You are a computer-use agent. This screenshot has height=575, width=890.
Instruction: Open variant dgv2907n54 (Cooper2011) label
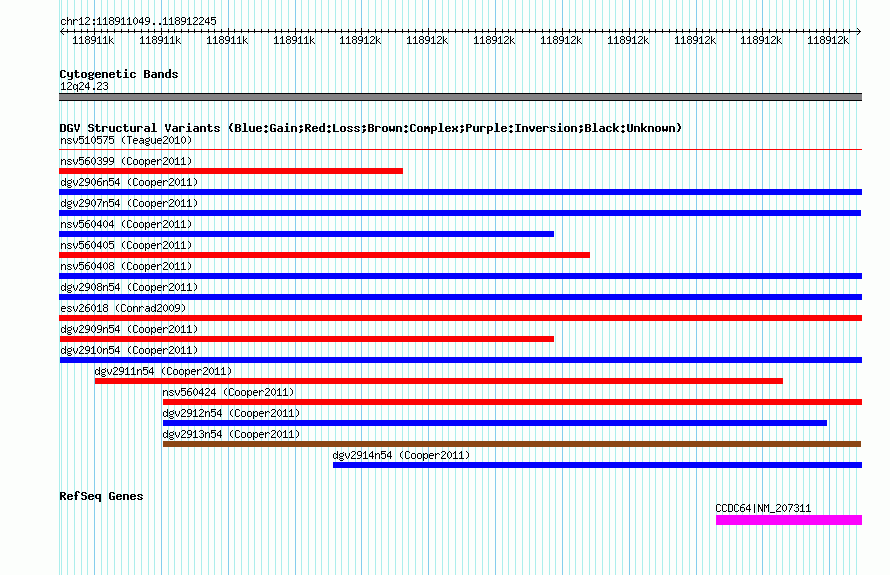click(129, 203)
